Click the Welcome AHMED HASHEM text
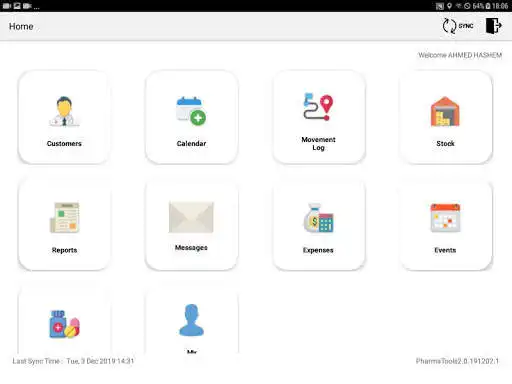 pyautogui.click(x=460, y=55)
